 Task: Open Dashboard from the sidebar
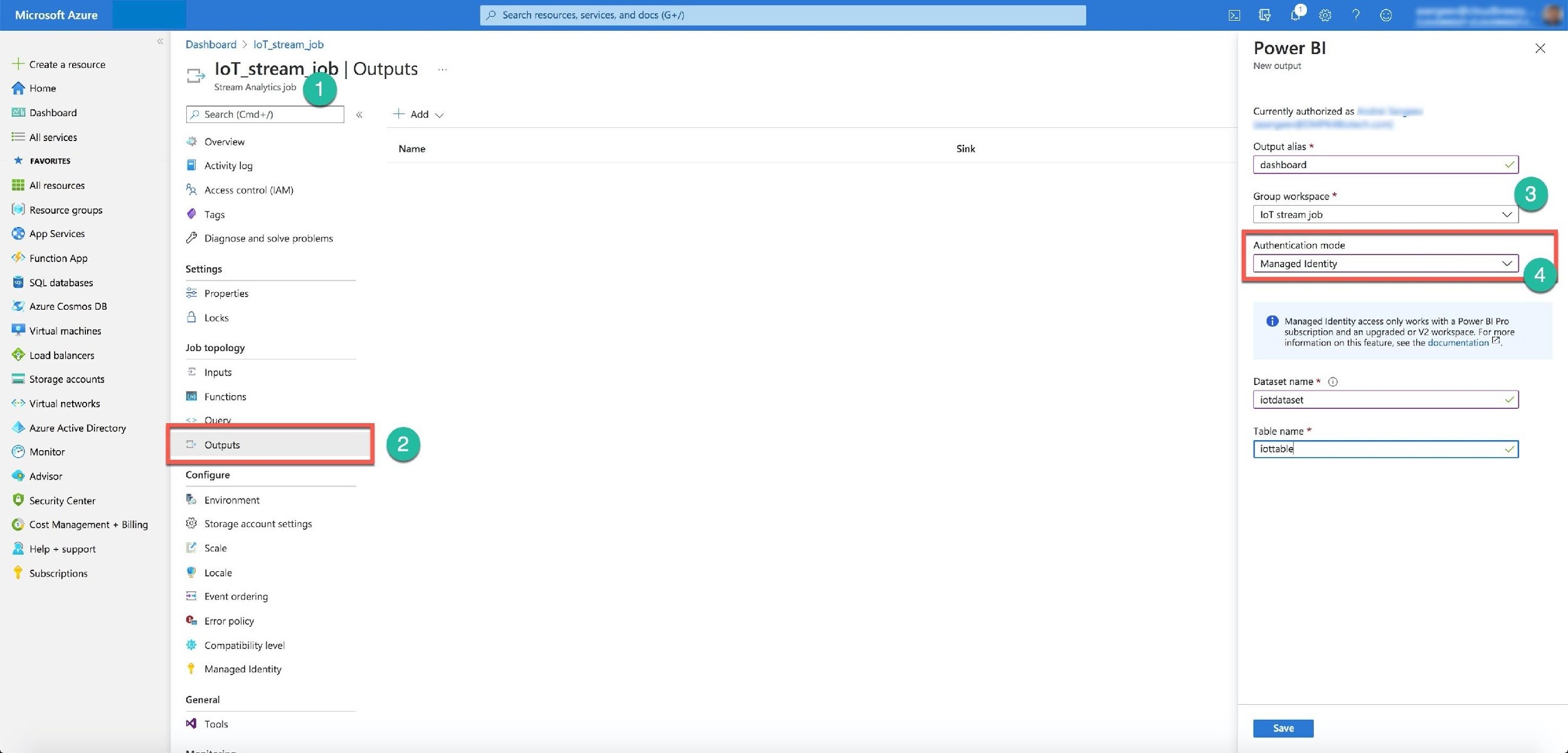point(44,113)
